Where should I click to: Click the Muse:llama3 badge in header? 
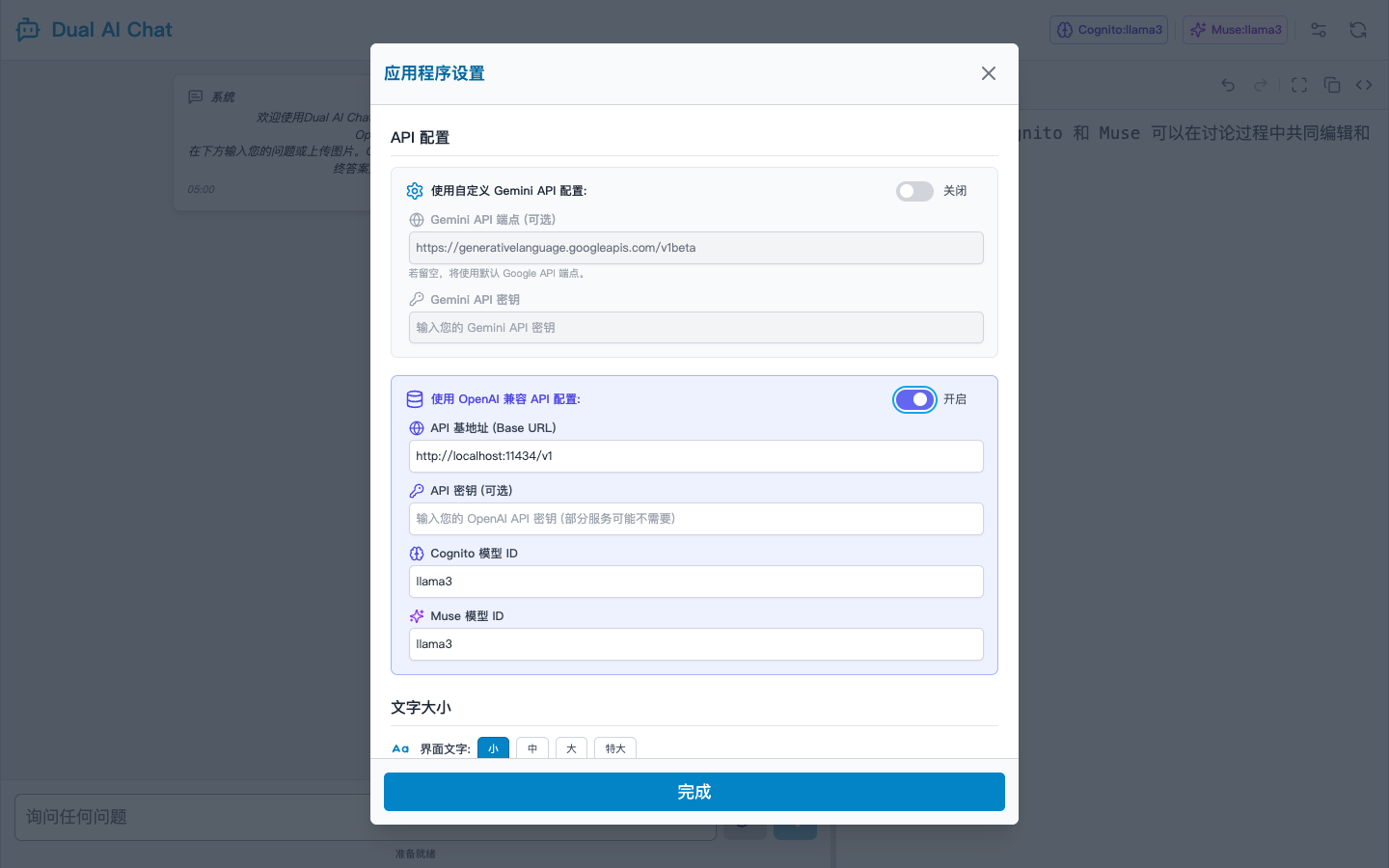pos(1236,30)
